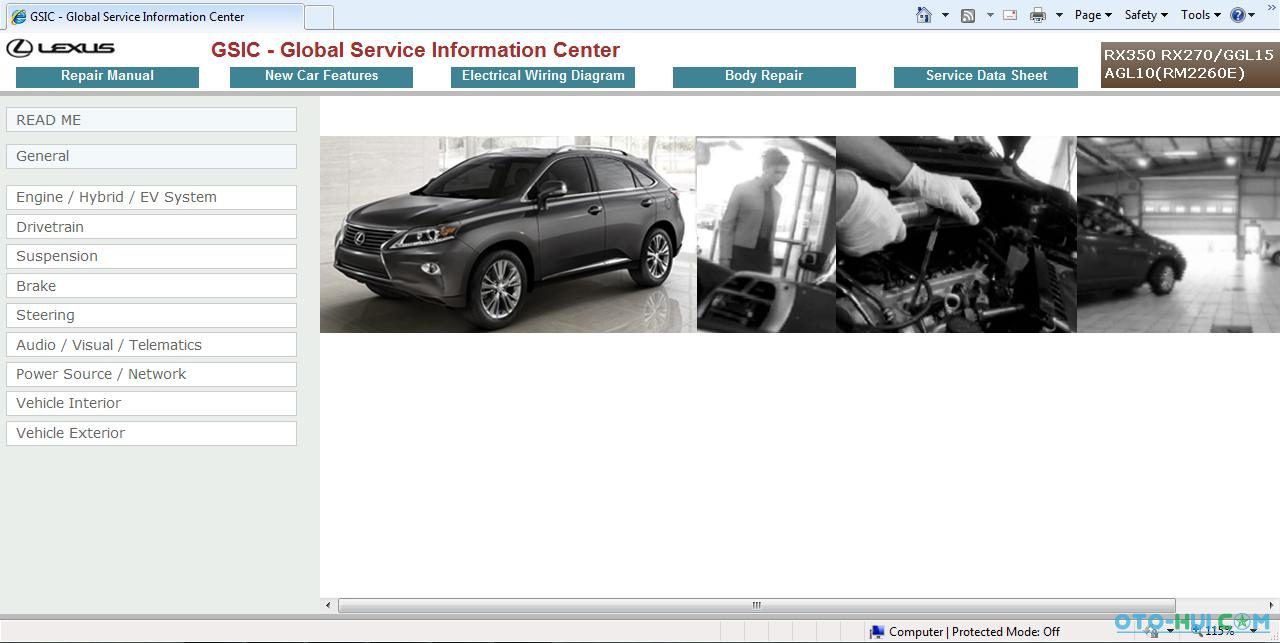This screenshot has height=643, width=1280.
Task: Click the Protected Mode status text
Action: [1005, 632]
